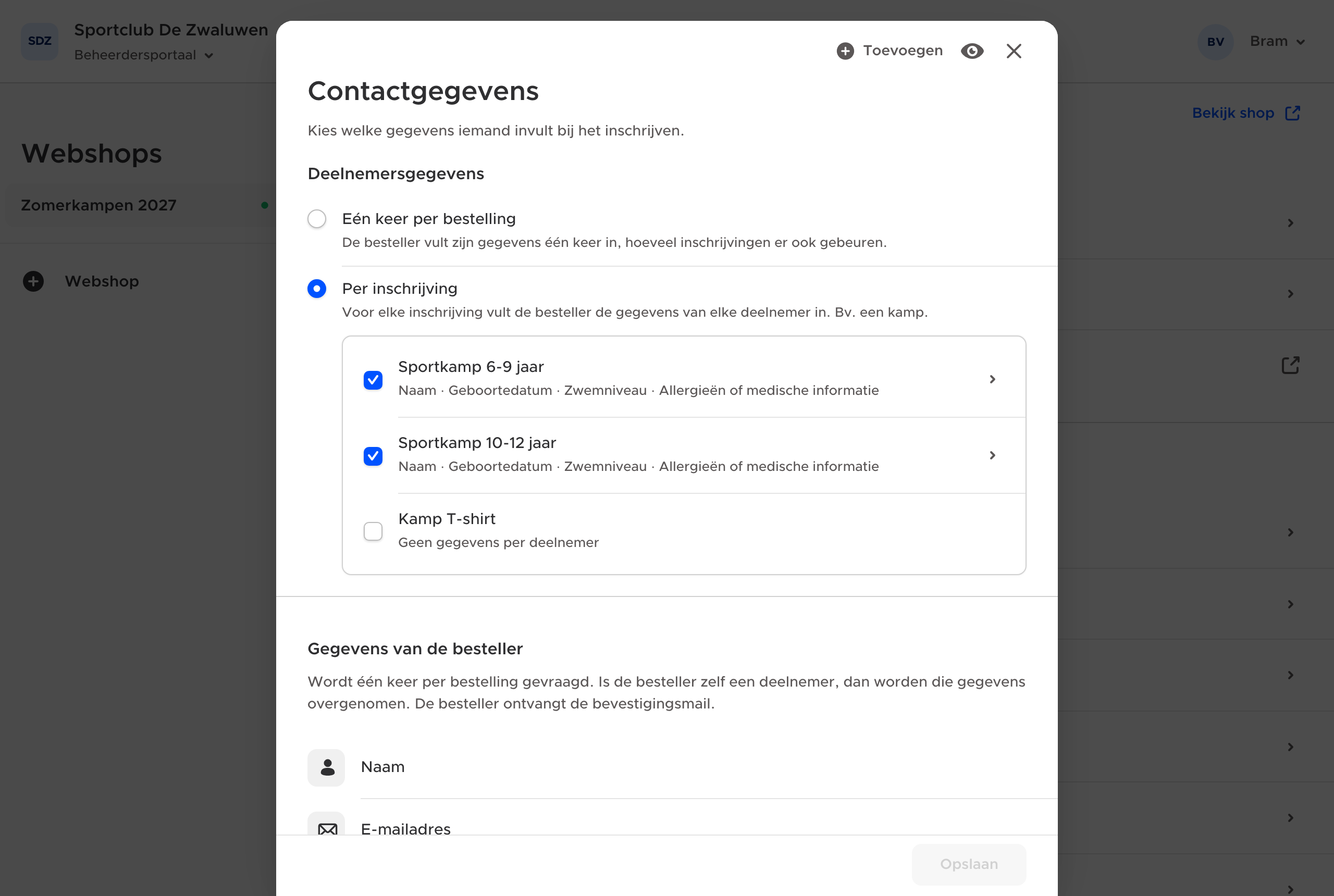Toggle the eye preview icon
1334x896 pixels.
point(972,51)
